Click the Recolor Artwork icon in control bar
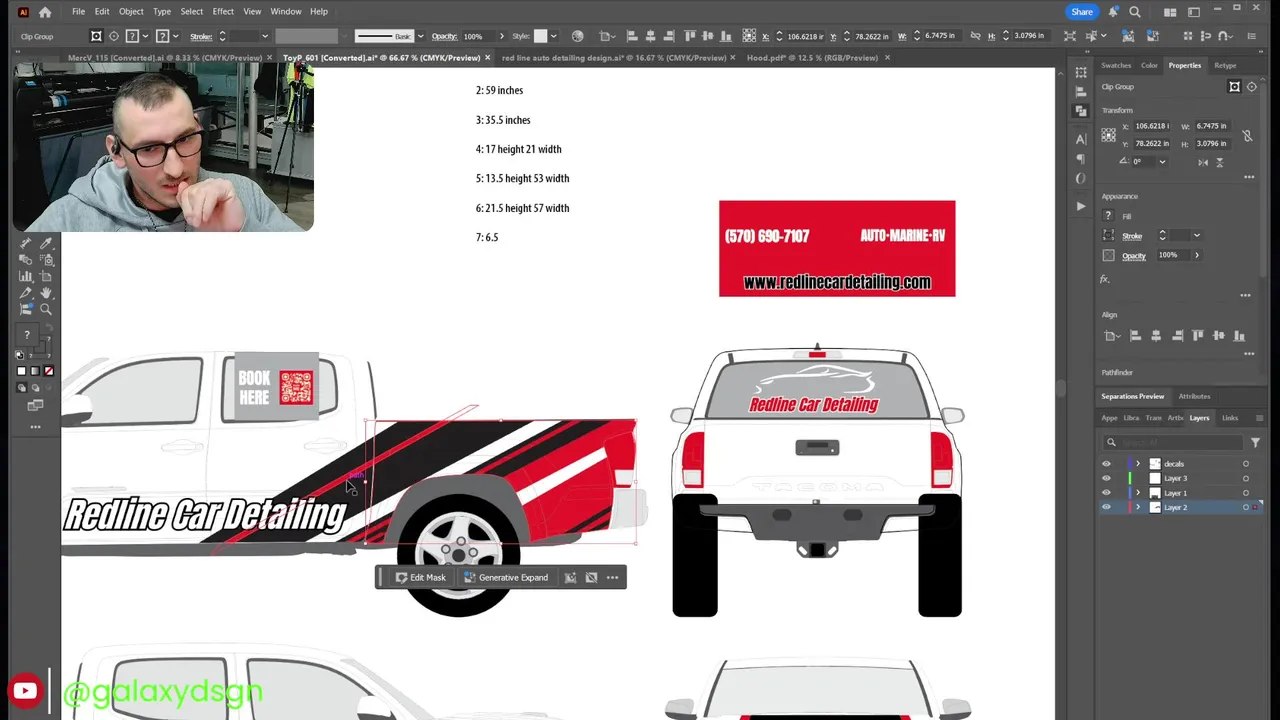The image size is (1280, 720). [x=578, y=36]
